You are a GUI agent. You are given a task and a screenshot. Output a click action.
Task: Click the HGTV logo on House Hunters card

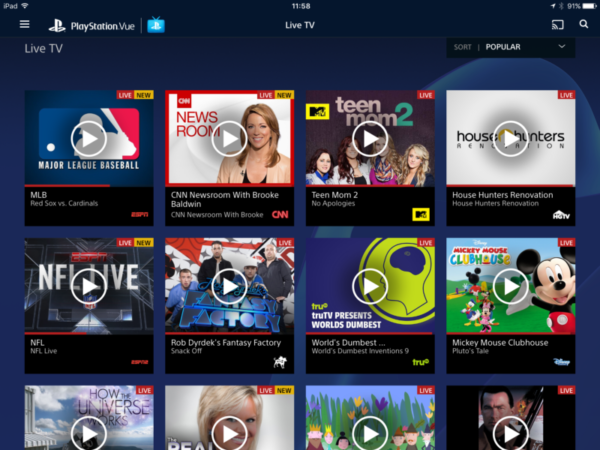click(561, 215)
